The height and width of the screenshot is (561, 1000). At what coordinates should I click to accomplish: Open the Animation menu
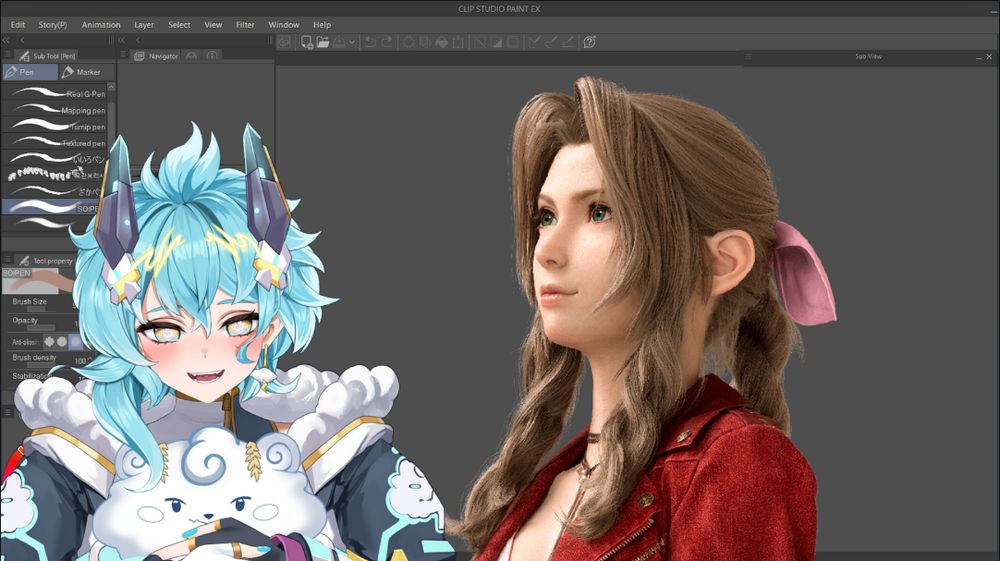coord(101,25)
